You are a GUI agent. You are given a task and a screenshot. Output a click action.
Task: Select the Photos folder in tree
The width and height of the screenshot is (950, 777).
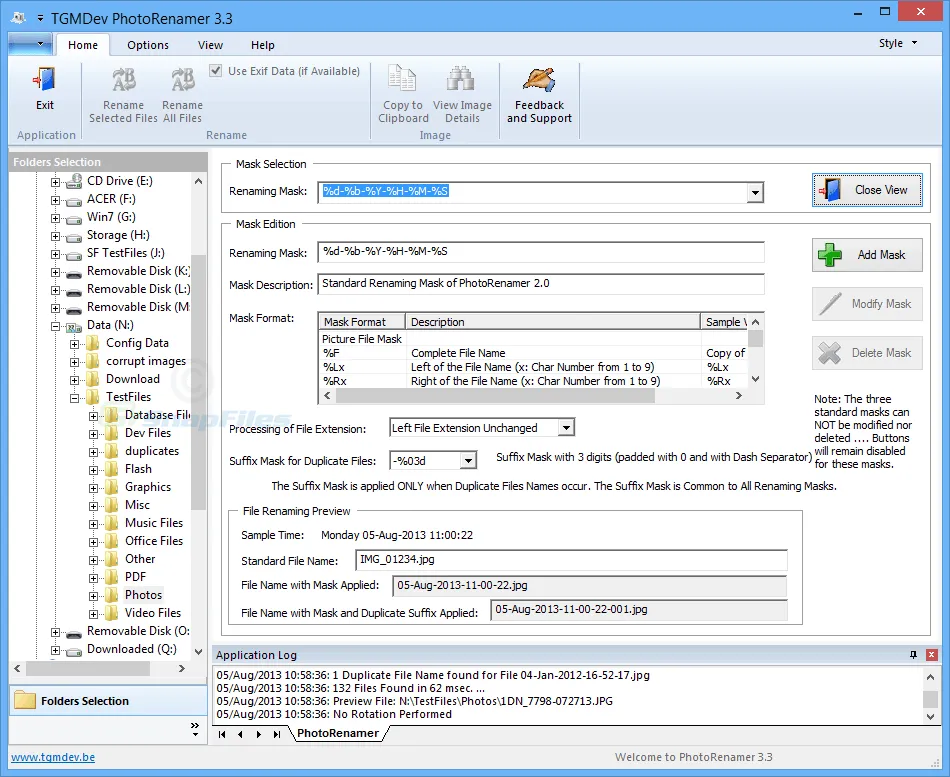click(144, 595)
